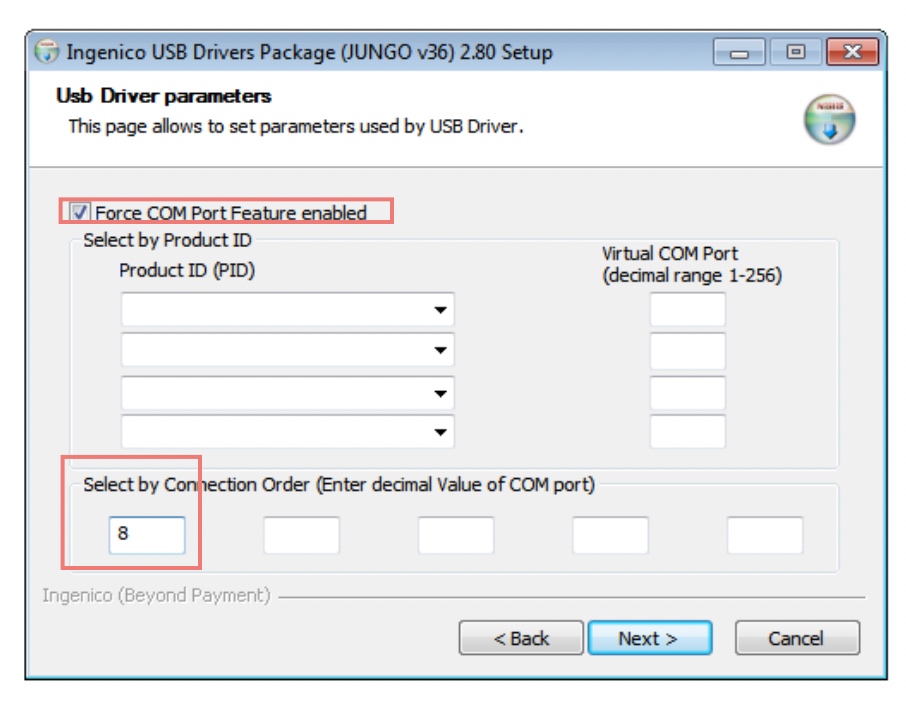Focus the third Connection Order field
Screen dimensions: 906x716
click(456, 535)
